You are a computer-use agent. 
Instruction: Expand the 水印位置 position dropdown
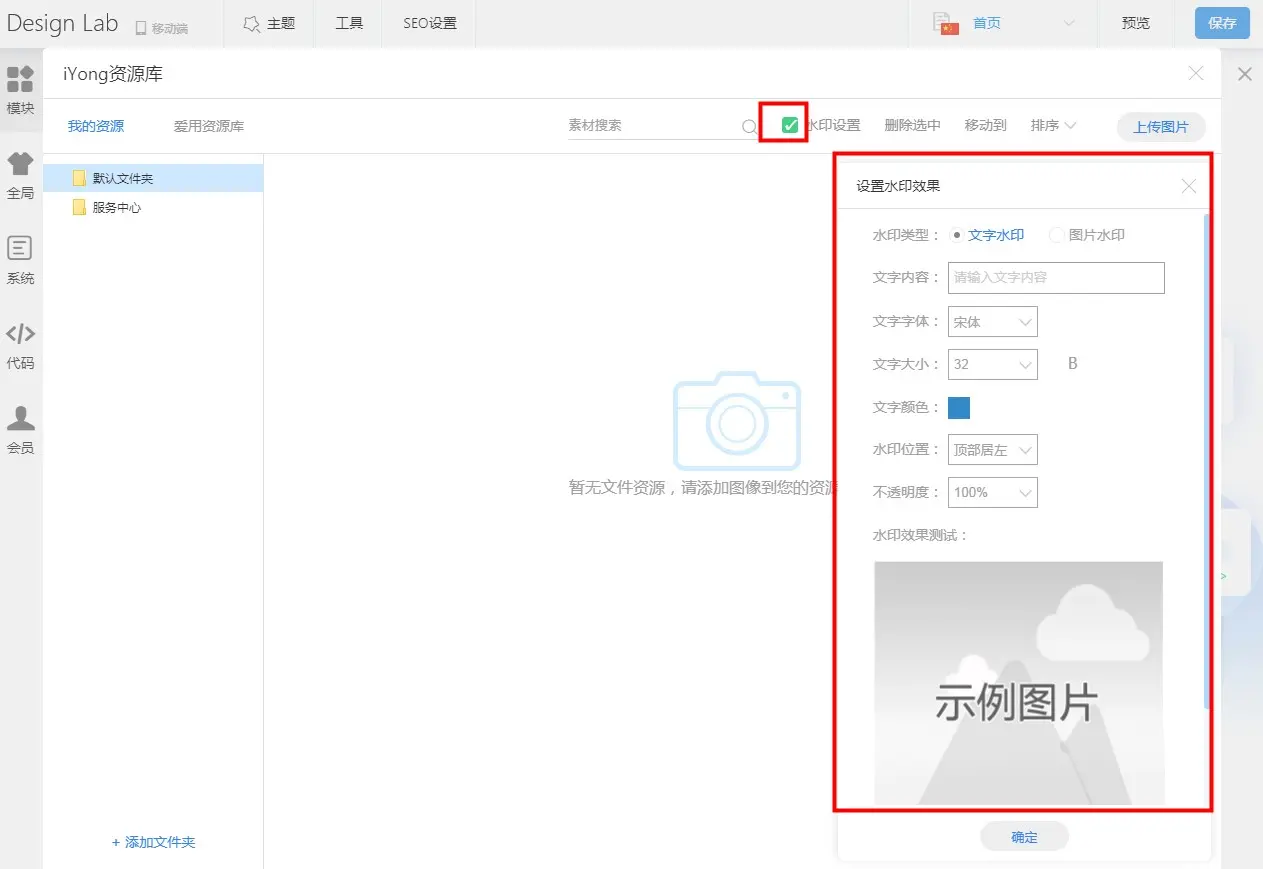pos(992,450)
